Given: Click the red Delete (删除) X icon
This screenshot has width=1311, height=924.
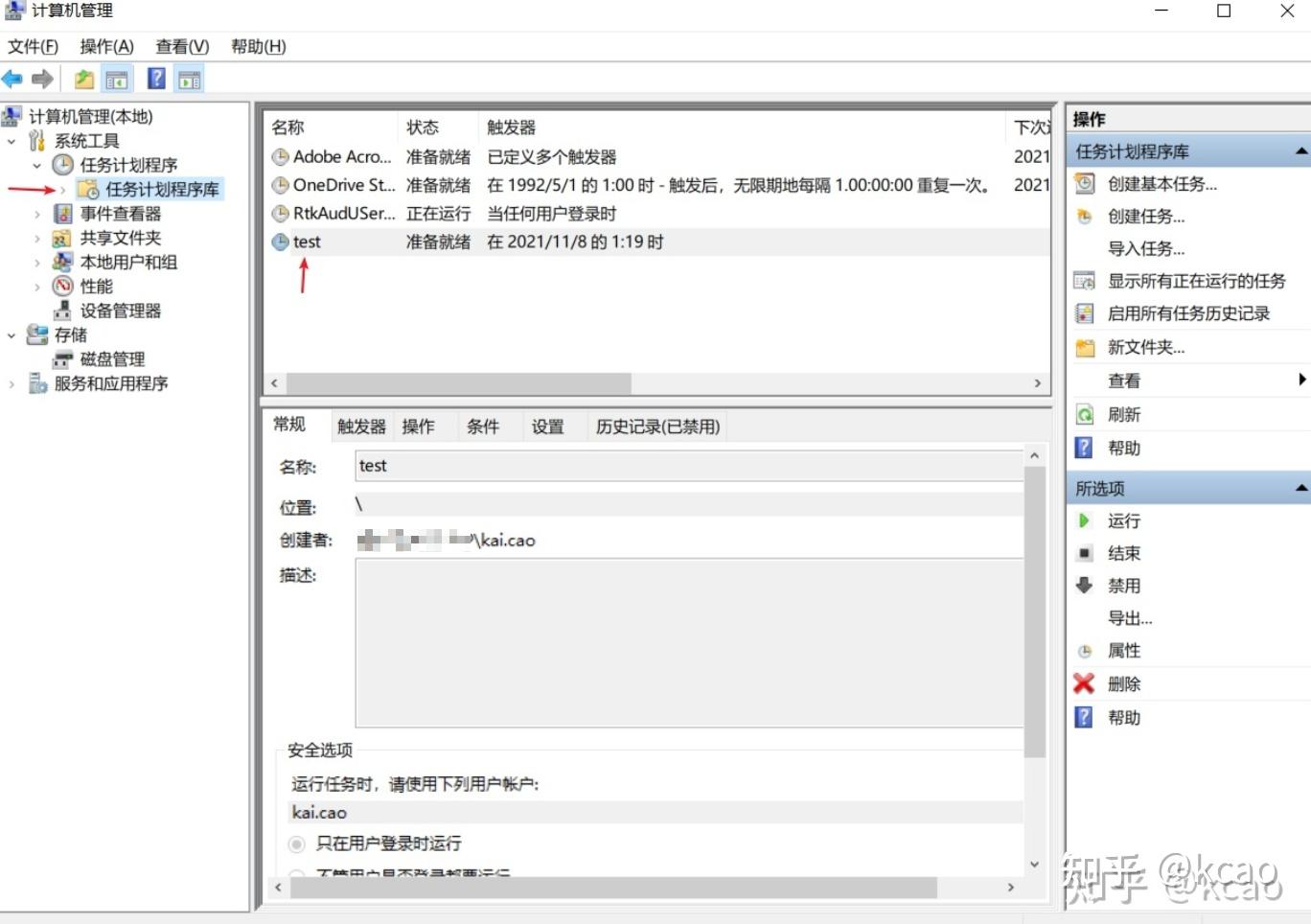Looking at the screenshot, I should [x=1084, y=683].
